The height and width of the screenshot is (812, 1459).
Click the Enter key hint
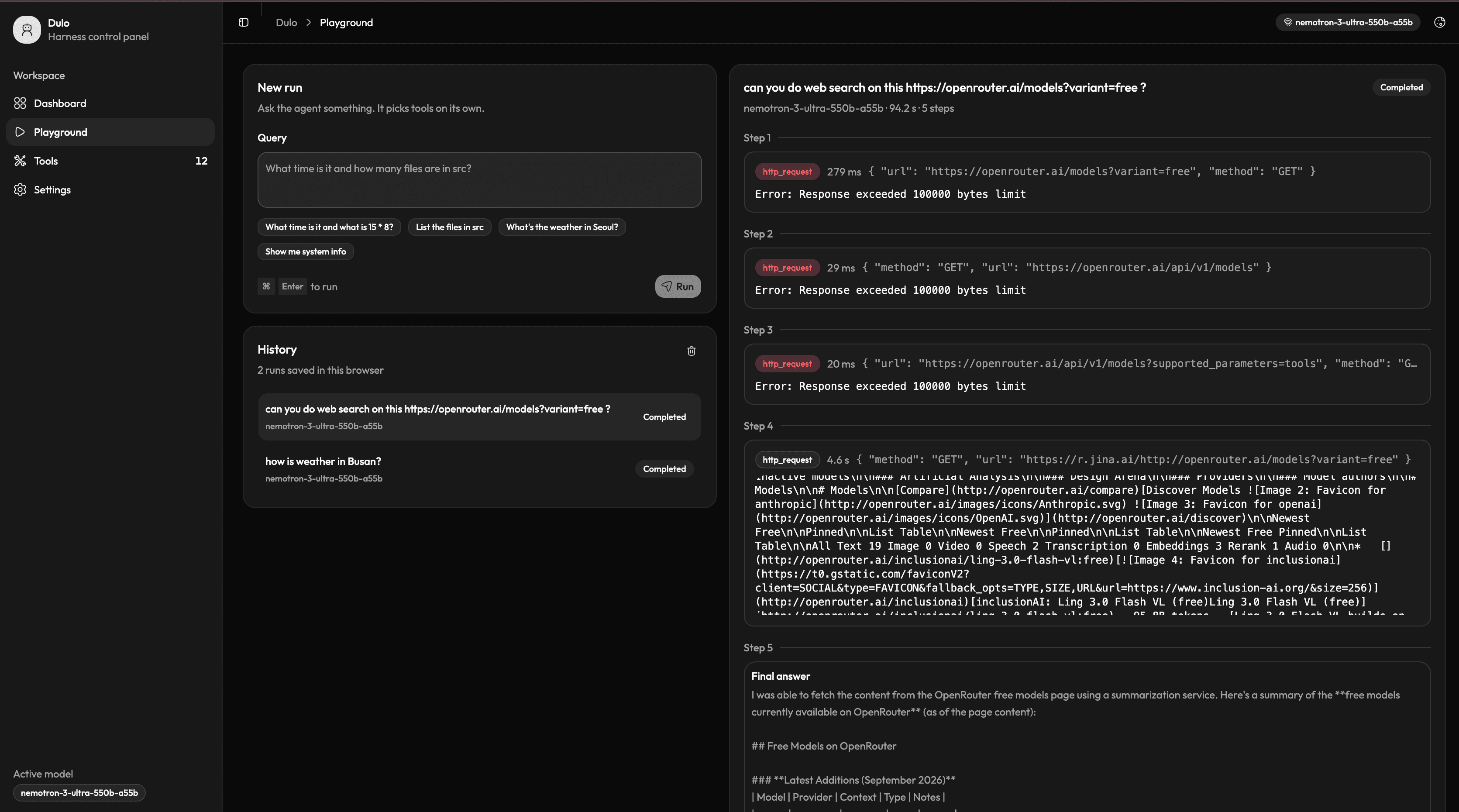point(292,286)
